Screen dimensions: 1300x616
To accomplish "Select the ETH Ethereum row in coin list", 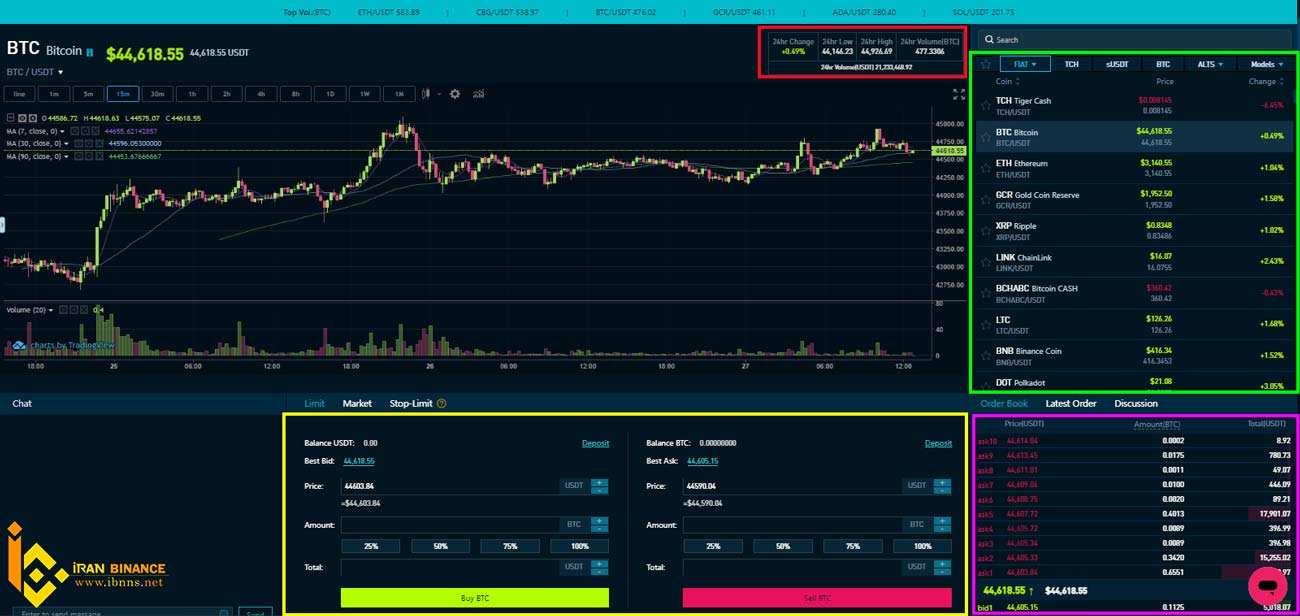I will (1133, 168).
